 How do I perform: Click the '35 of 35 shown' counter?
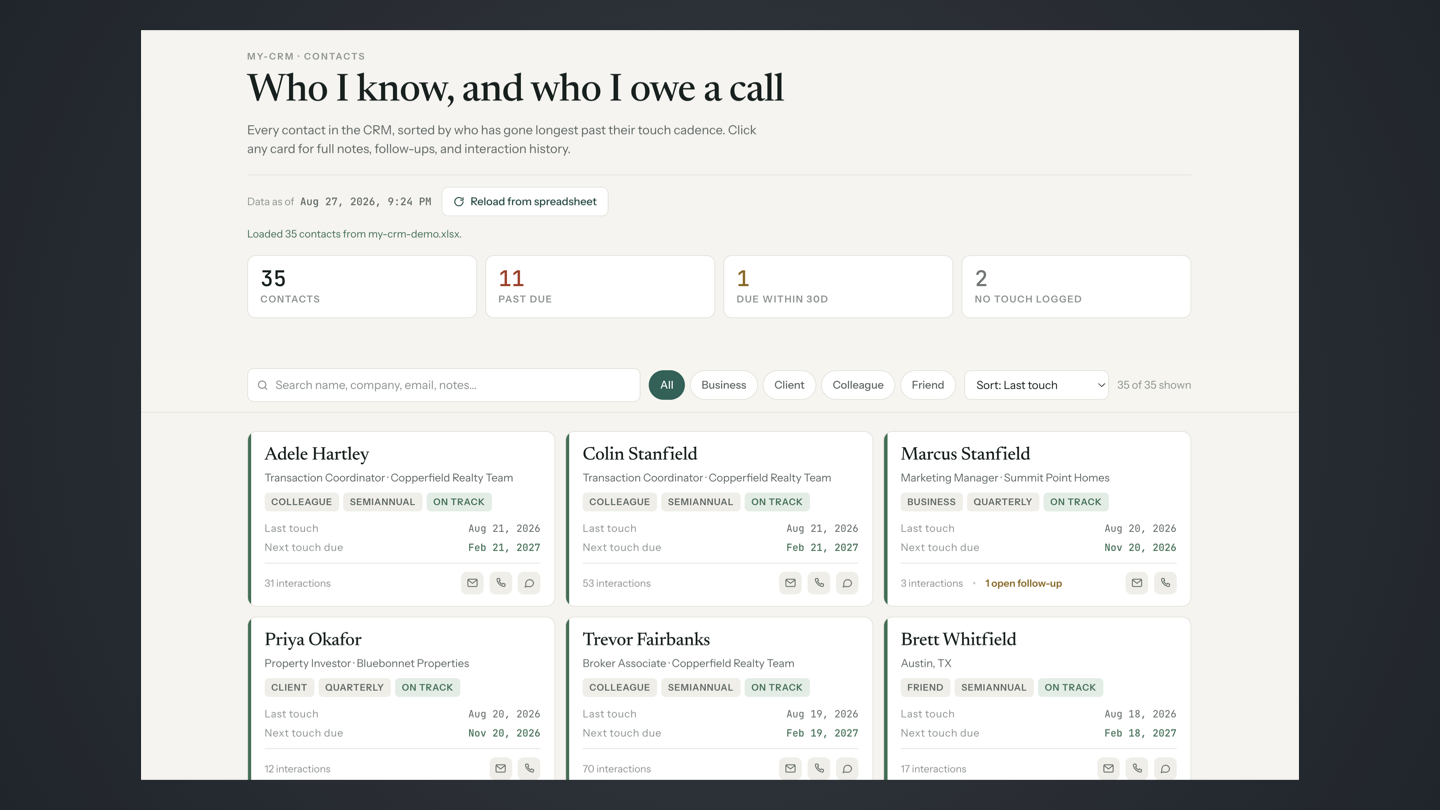click(1154, 385)
